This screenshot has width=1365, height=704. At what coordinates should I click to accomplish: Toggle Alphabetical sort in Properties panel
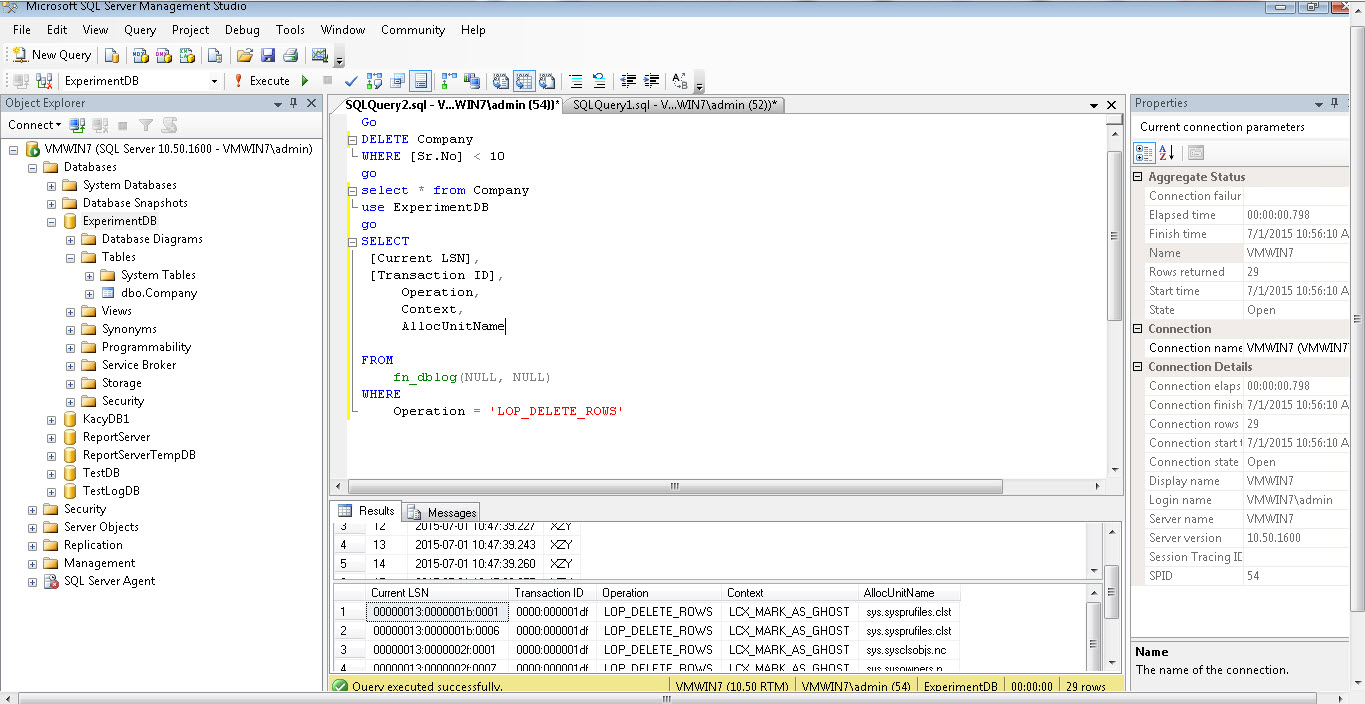click(x=1167, y=153)
